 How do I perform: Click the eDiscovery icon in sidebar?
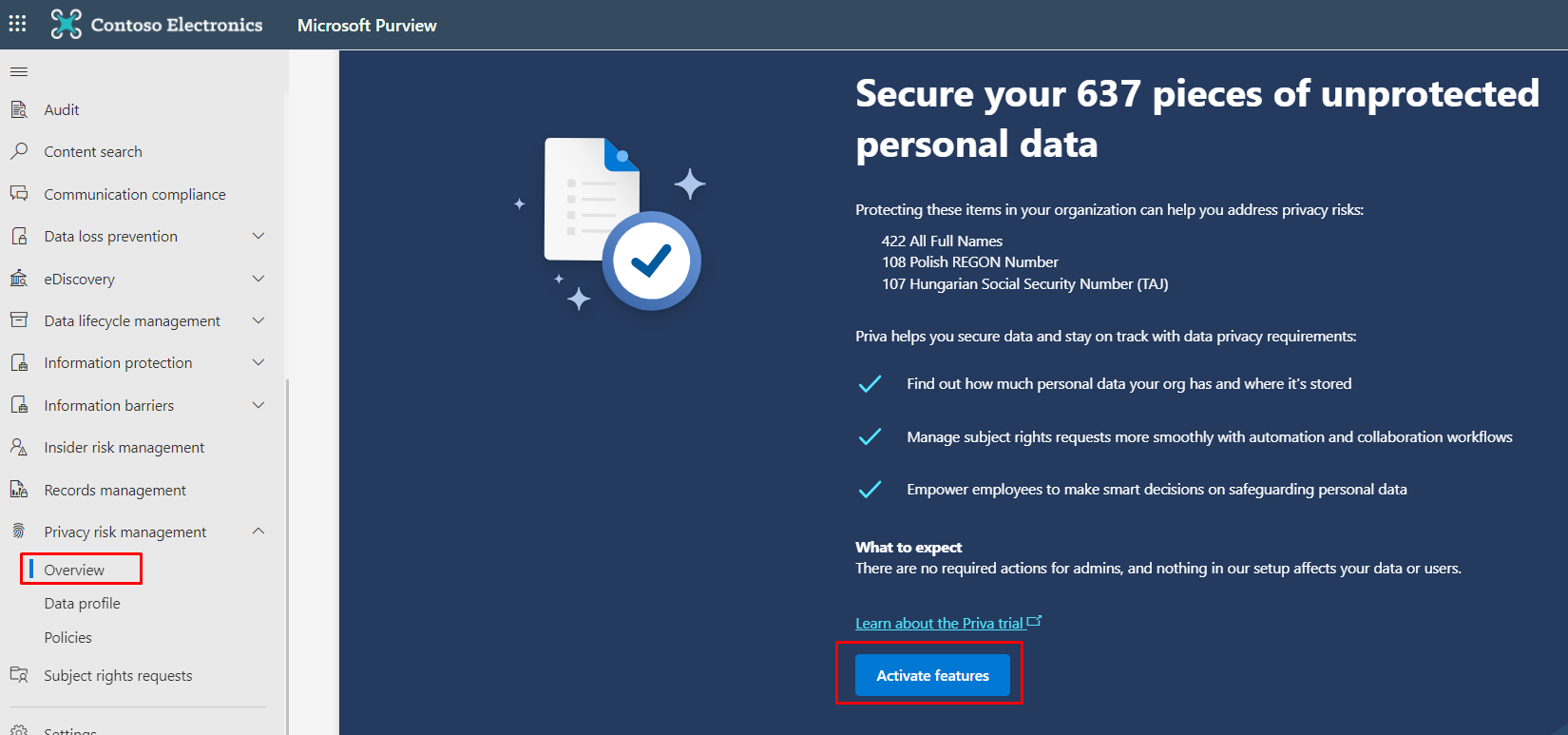coord(19,279)
